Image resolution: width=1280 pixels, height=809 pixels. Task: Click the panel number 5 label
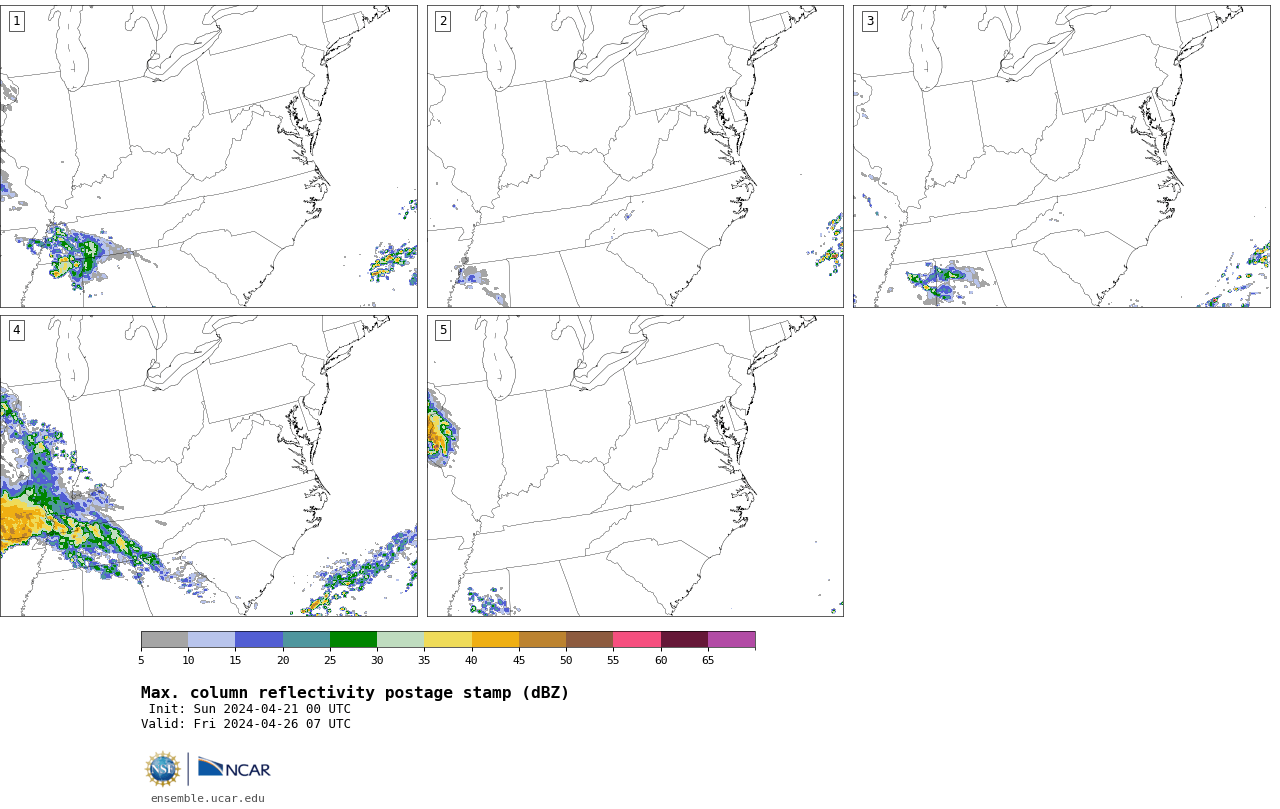[x=443, y=330]
